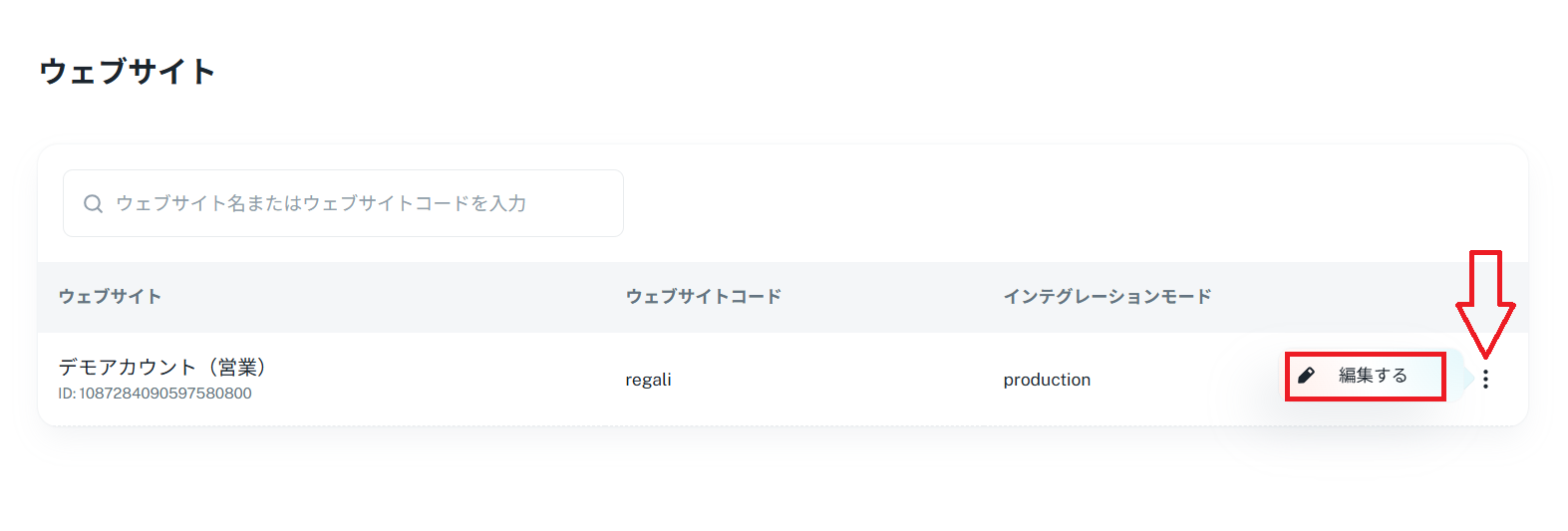The height and width of the screenshot is (531, 1568).
Task: Click the インテグレーションモード column header
Action: click(1106, 297)
